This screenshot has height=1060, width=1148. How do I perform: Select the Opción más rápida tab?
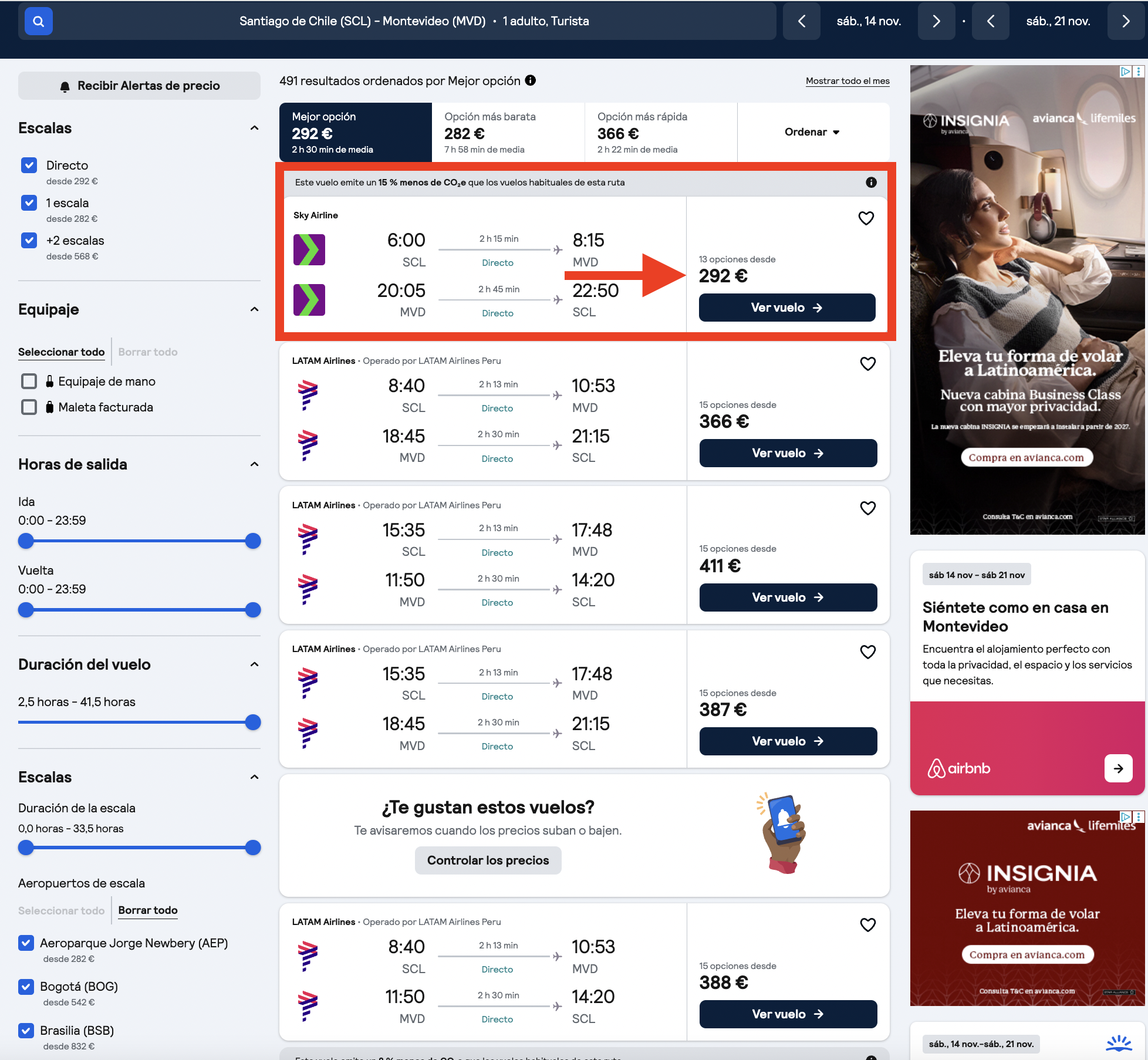[661, 132]
